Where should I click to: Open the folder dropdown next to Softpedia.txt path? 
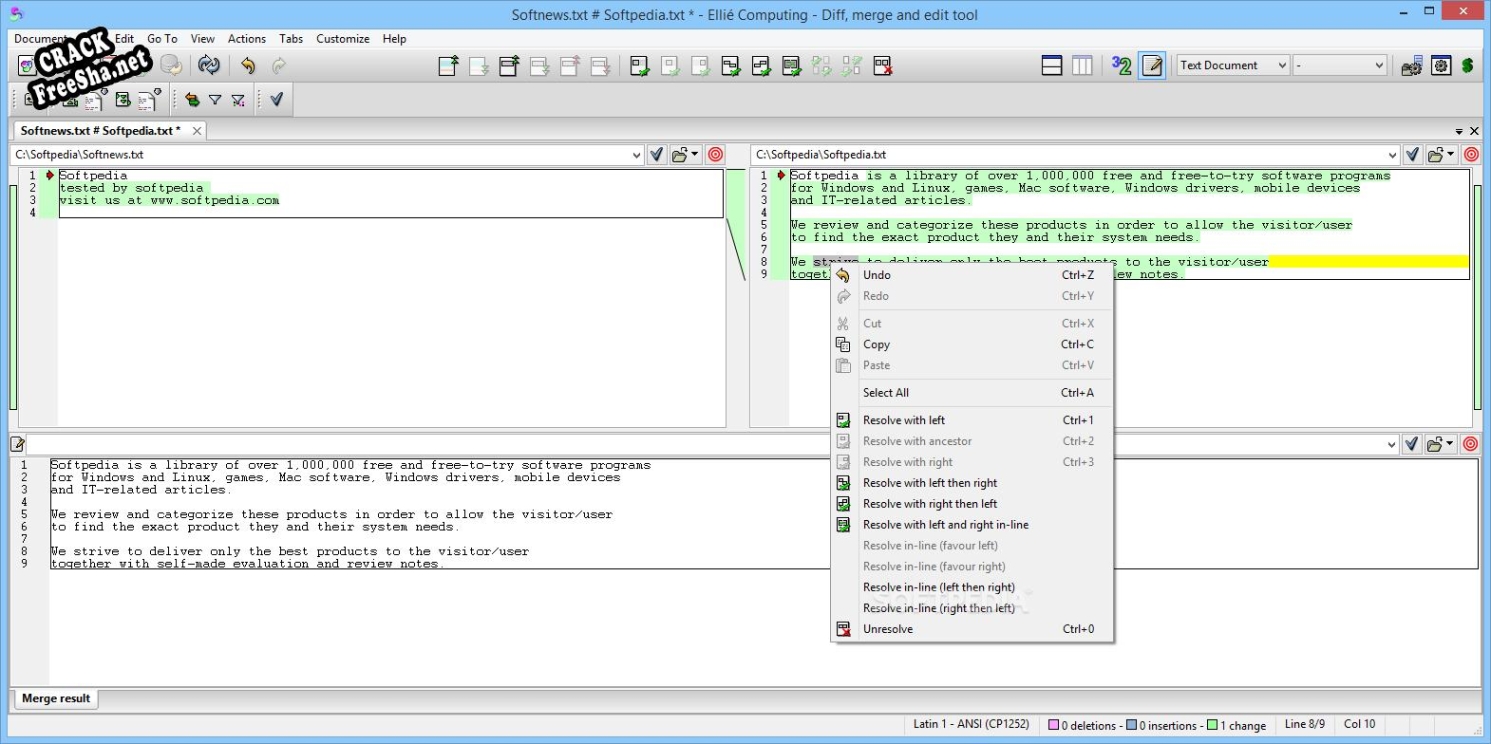coord(1441,155)
